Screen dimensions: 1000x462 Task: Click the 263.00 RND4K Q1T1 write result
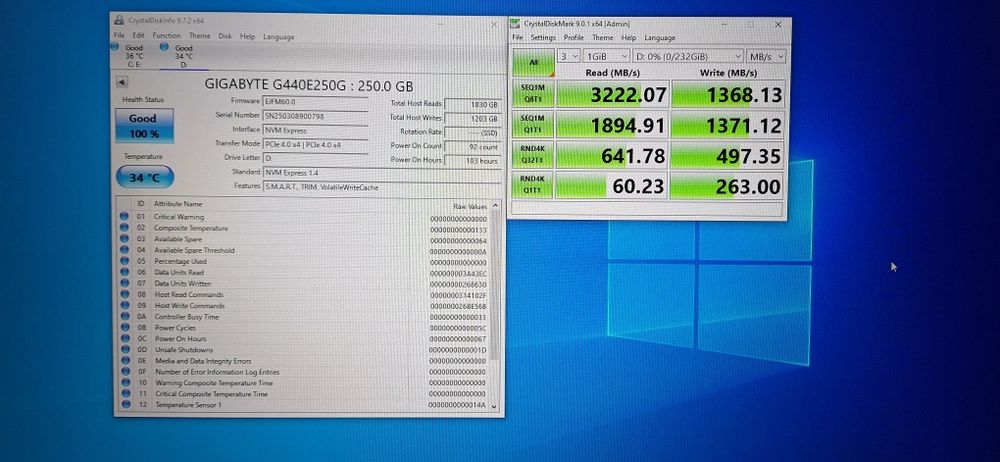728,186
